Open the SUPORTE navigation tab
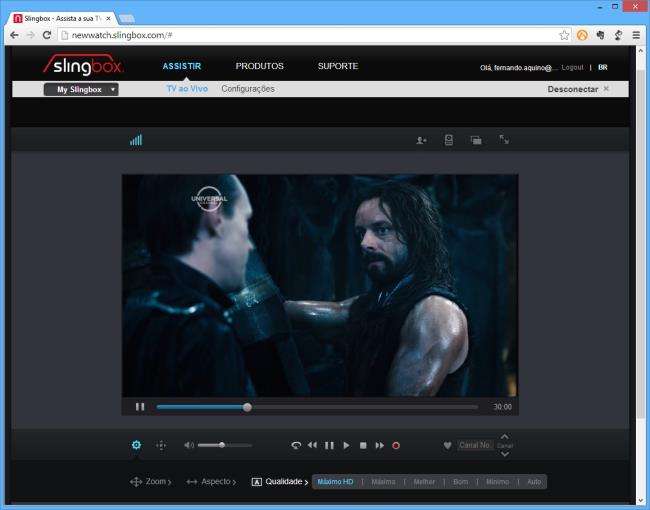This screenshot has width=650, height=510. click(x=338, y=66)
